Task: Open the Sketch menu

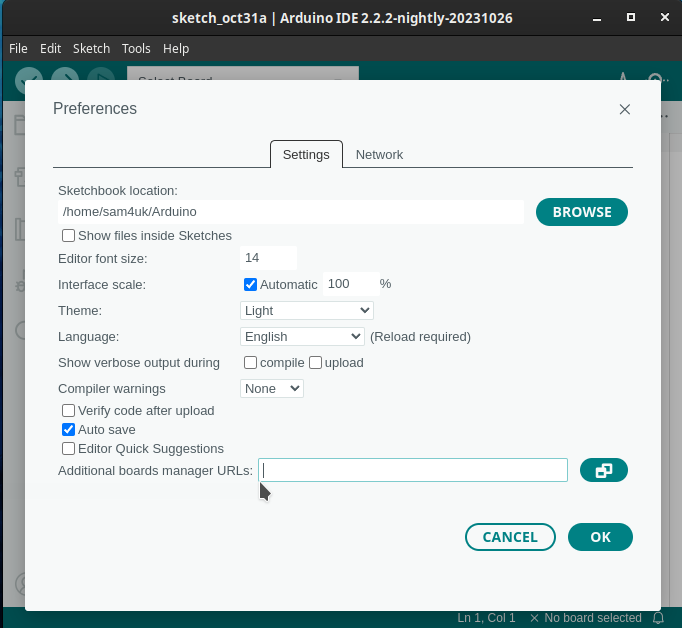Action: tap(91, 49)
